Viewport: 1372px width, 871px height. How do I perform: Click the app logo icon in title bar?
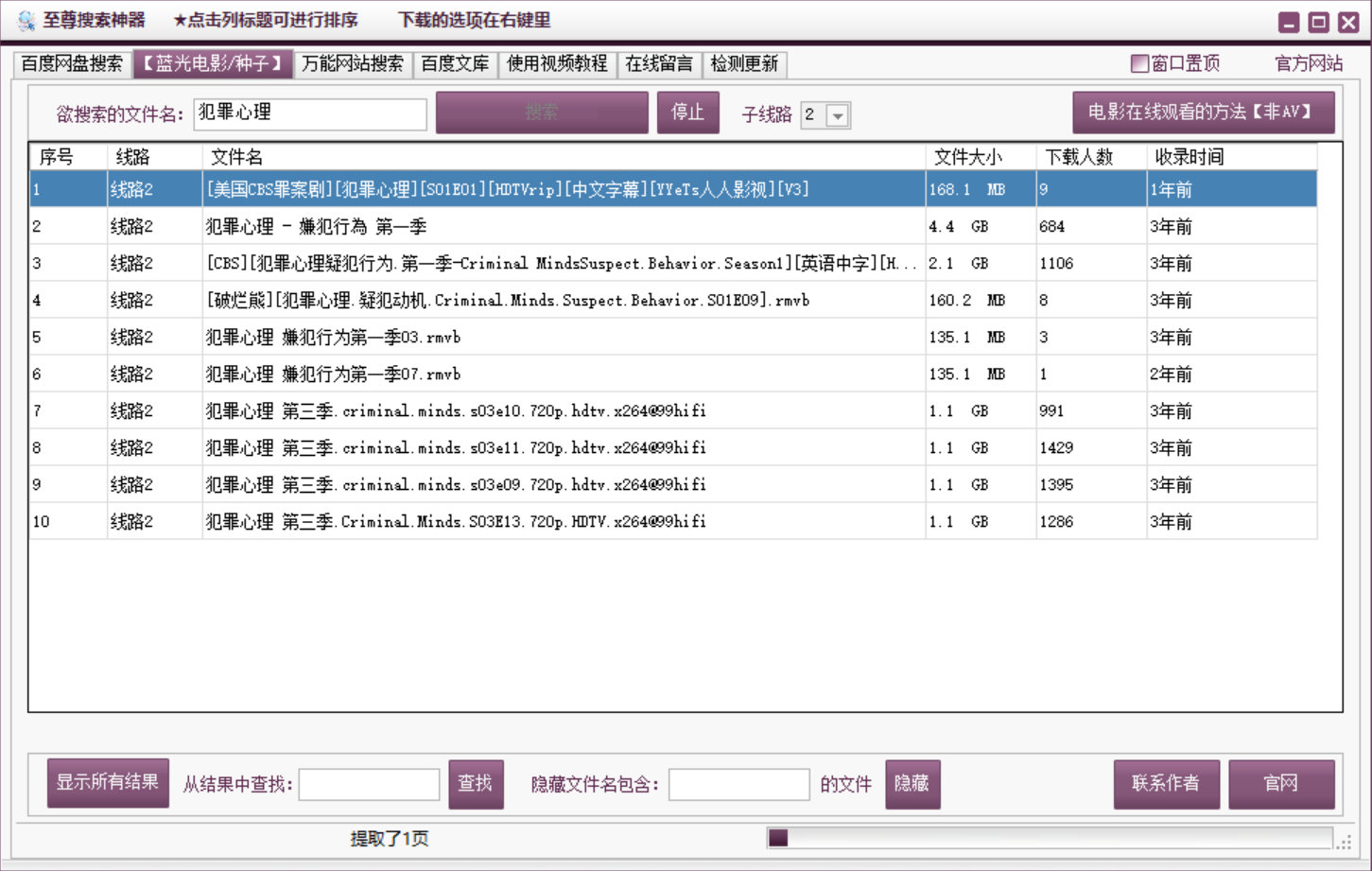click(x=26, y=21)
